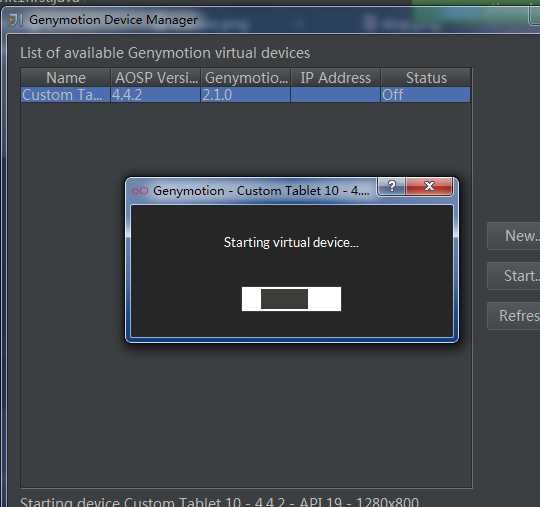Screen dimensions: 540x507
Task: Sort by AOSP Version column header
Action: pos(155,77)
